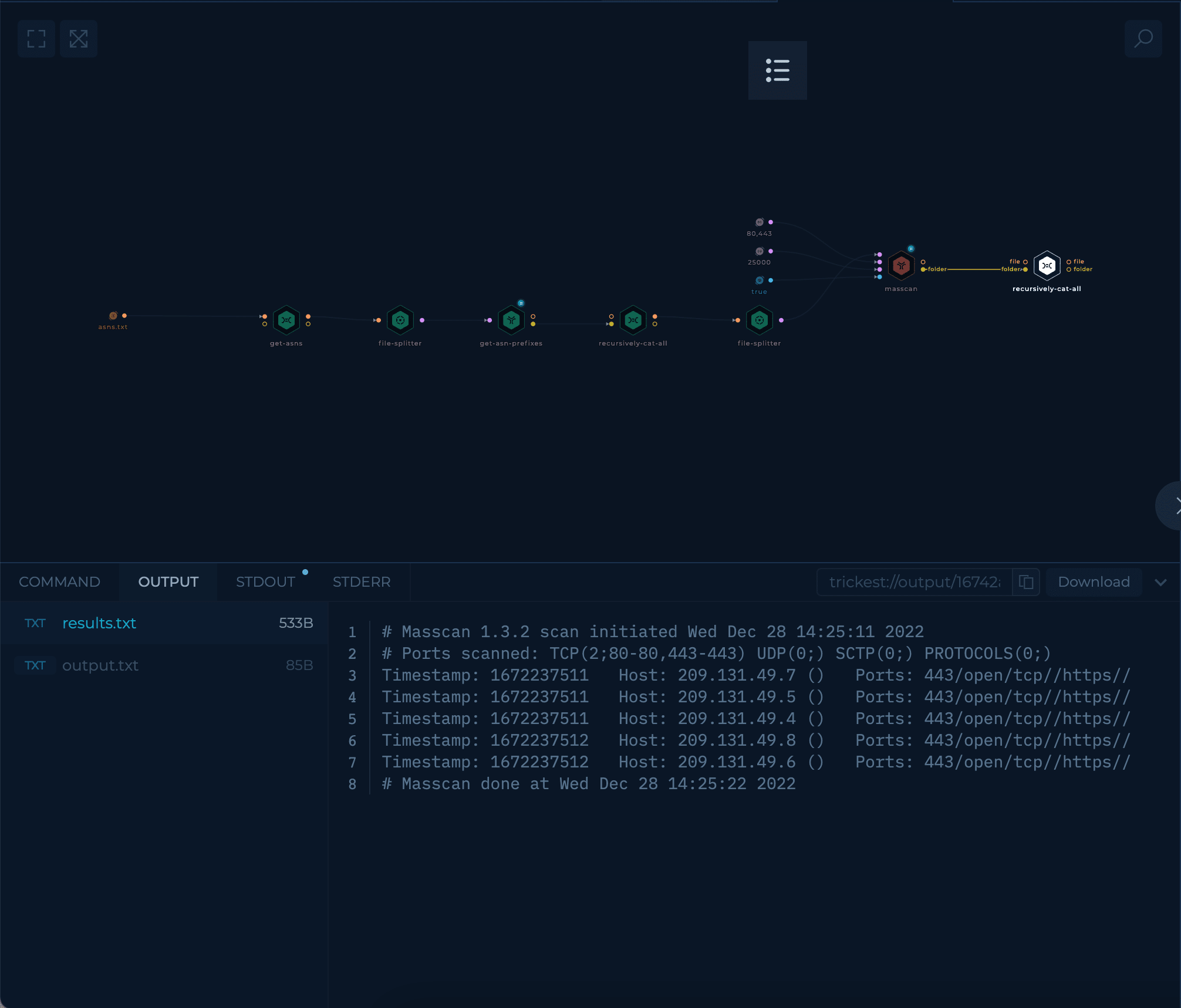The image size is (1181, 1008).
Task: Select the get-asns node
Action: click(286, 320)
